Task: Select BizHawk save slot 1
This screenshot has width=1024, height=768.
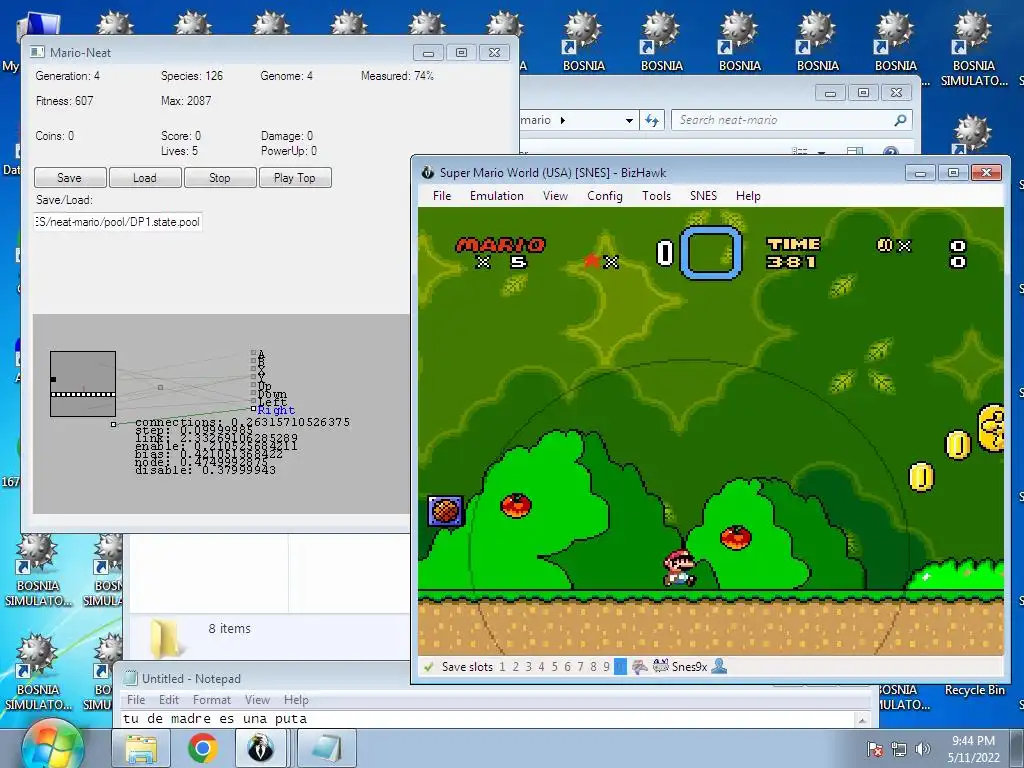Action: coord(502,667)
